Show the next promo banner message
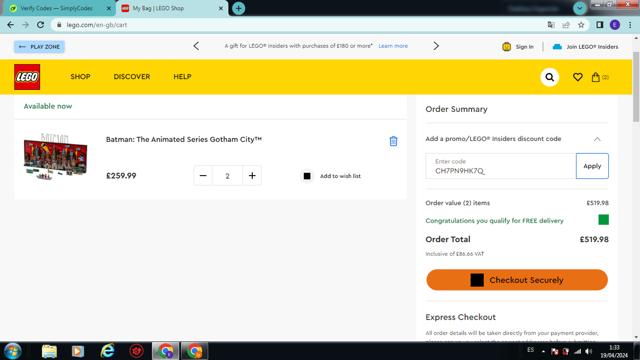This screenshot has width=640, height=360. tap(436, 46)
